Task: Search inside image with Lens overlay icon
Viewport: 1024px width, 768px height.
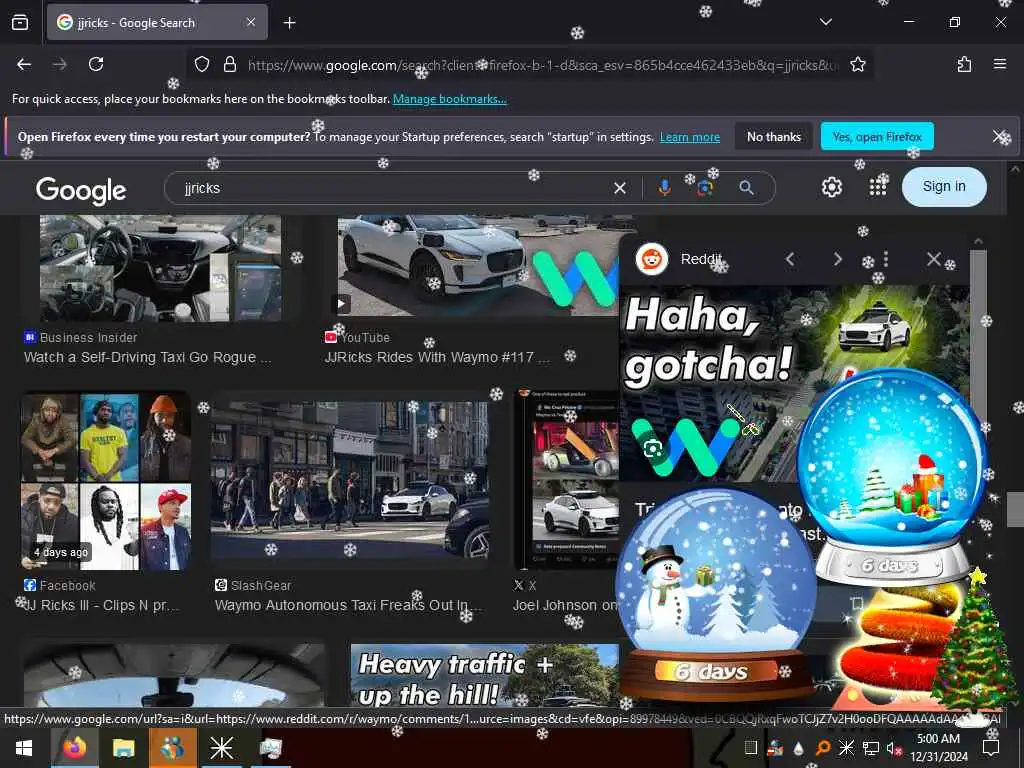Action: coord(652,449)
